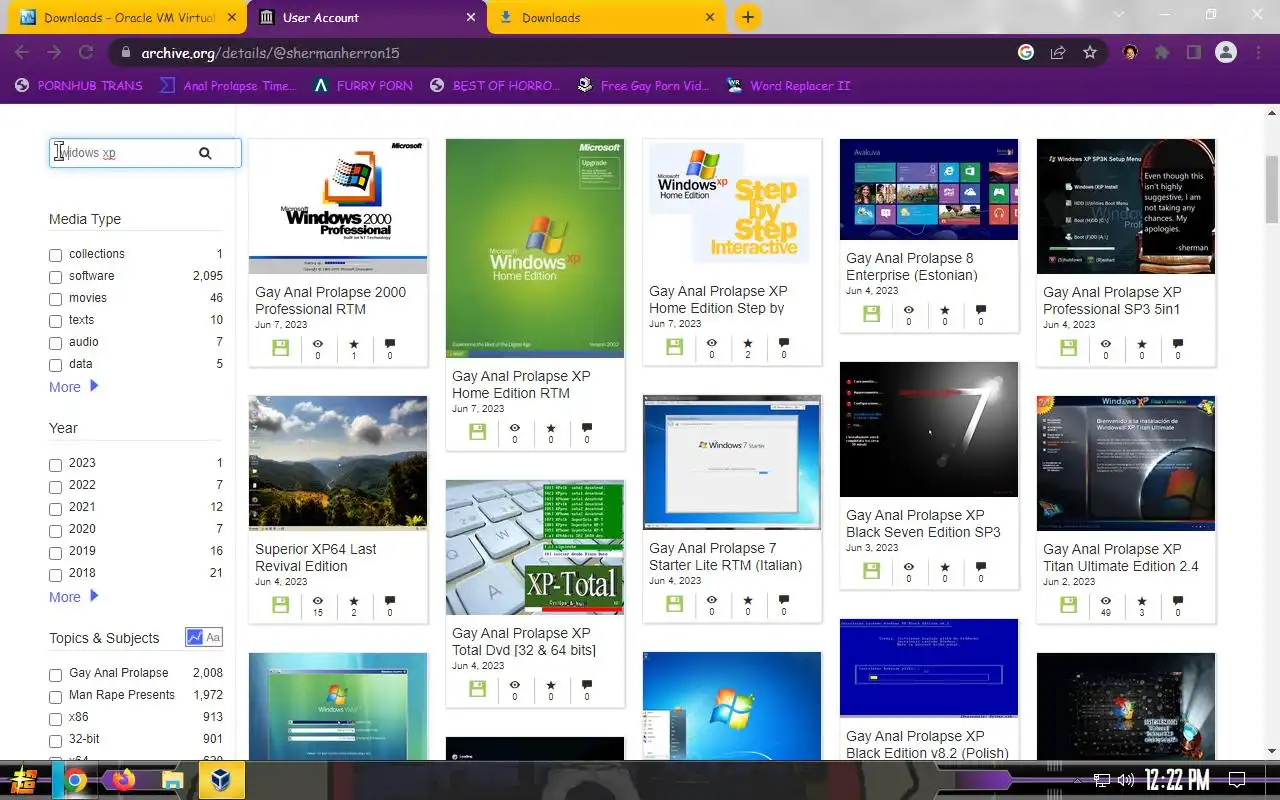Open File Explorer from the taskbar
1280x800 pixels.
[173, 780]
